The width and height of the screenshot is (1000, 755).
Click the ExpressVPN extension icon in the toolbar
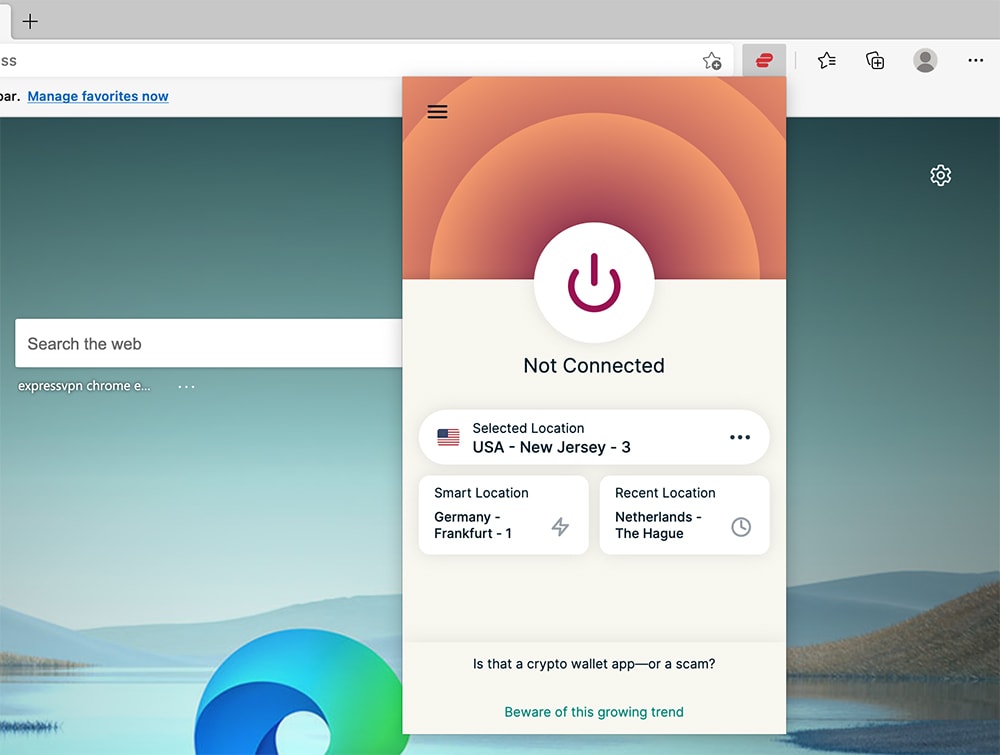pos(764,61)
